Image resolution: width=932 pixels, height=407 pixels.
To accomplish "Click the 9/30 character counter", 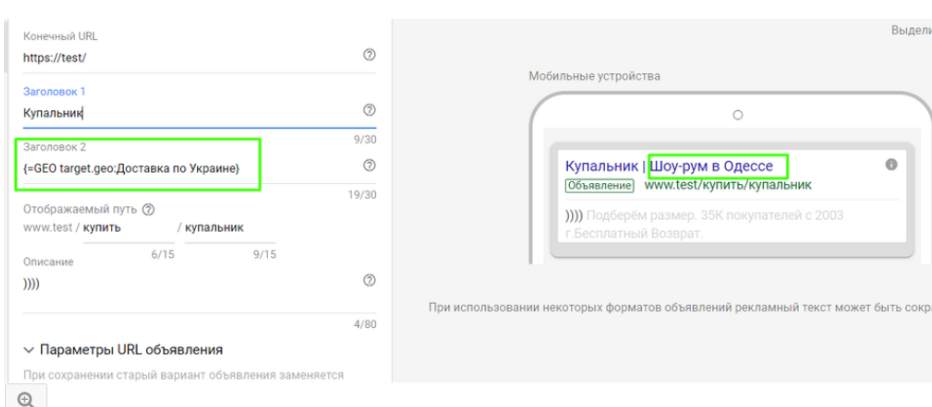I will coord(364,140).
